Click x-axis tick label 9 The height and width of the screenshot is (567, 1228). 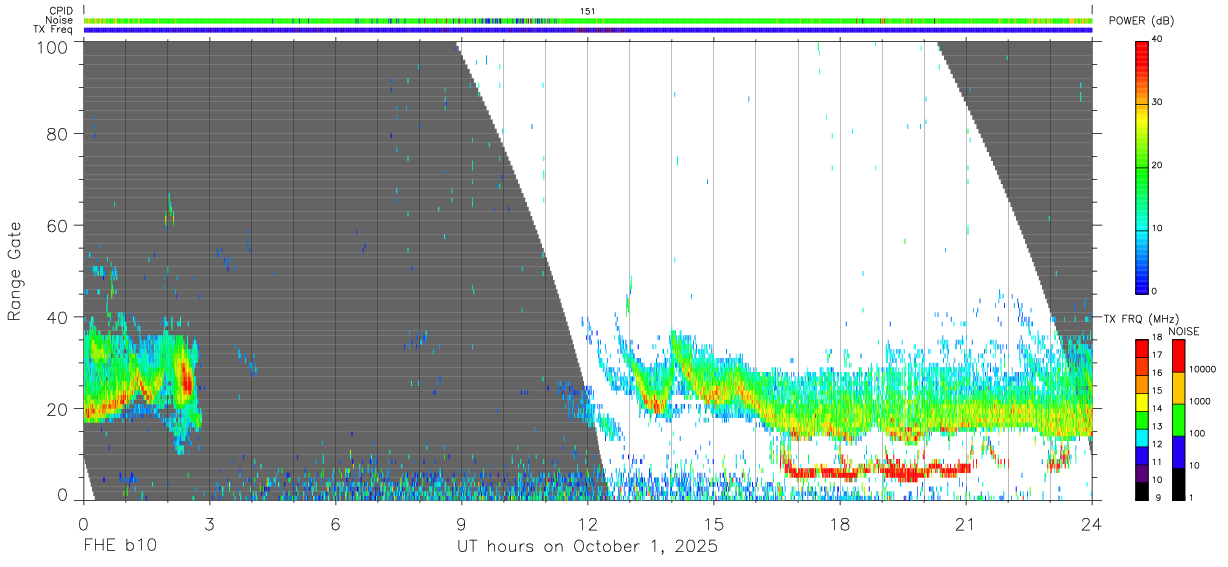461,524
